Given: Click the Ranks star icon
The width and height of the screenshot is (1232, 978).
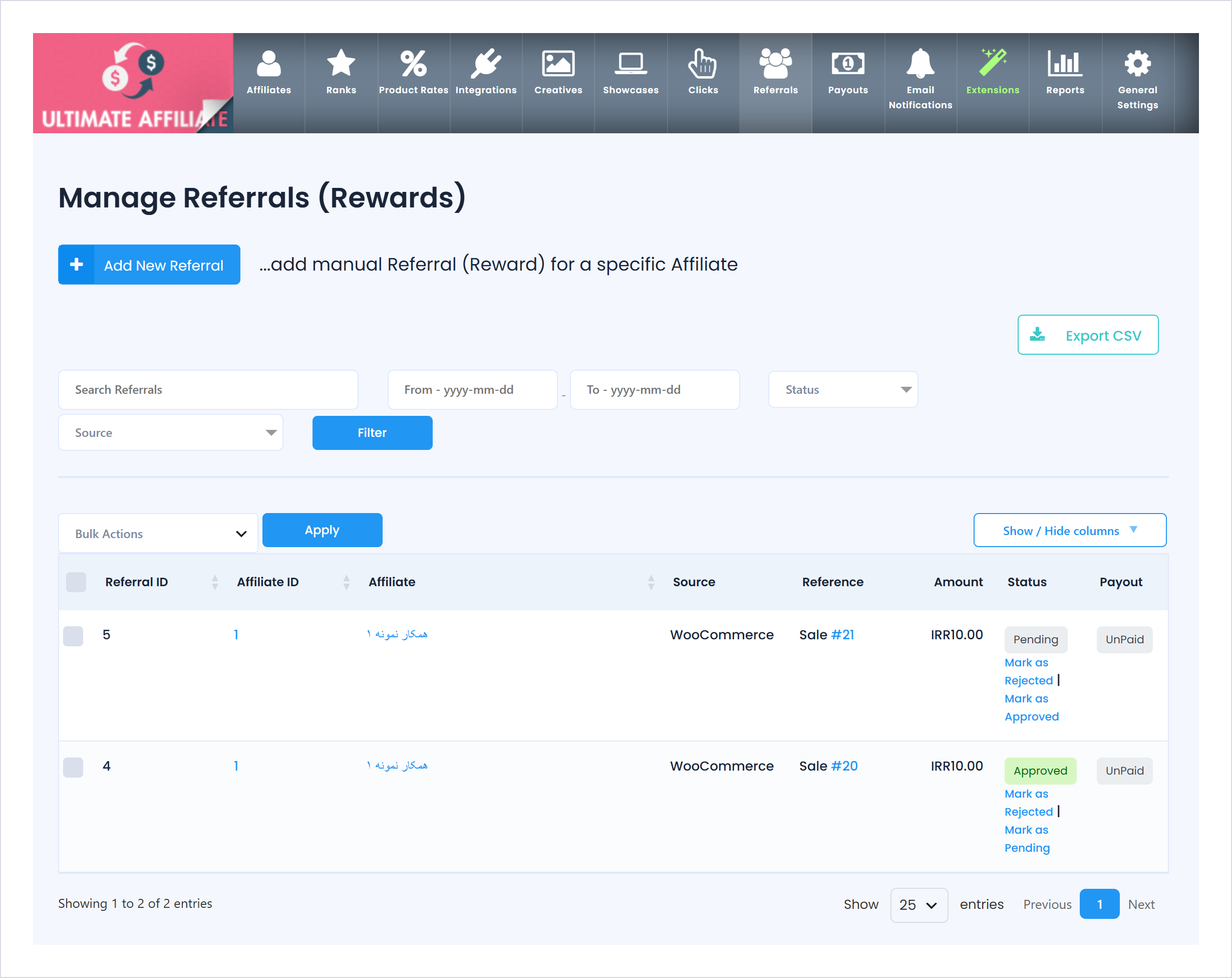Looking at the screenshot, I should coord(341,63).
